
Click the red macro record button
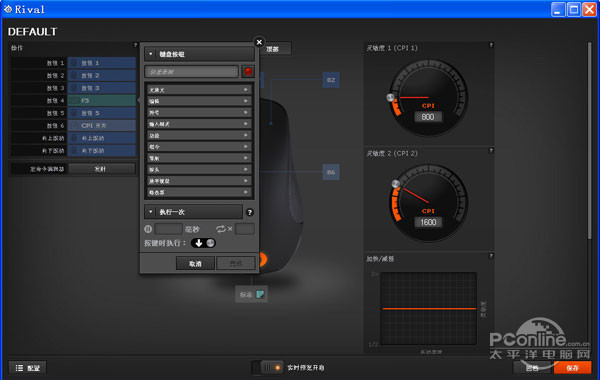[248, 72]
